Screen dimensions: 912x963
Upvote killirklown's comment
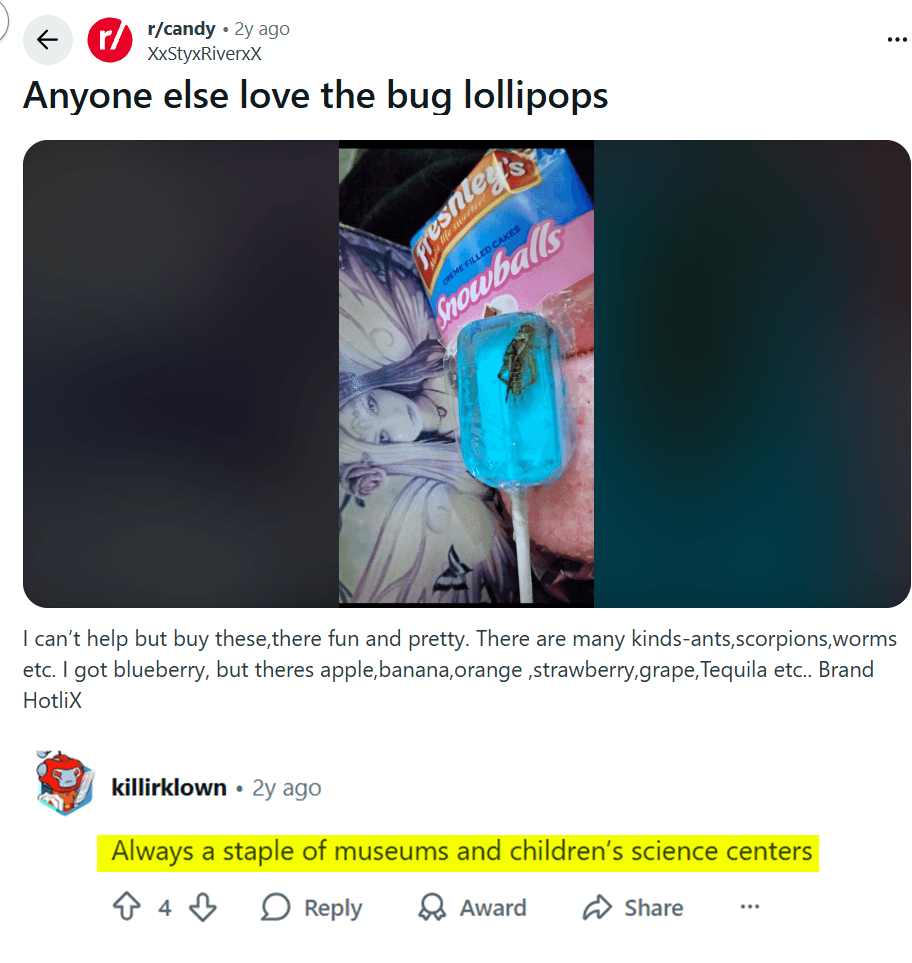point(127,906)
